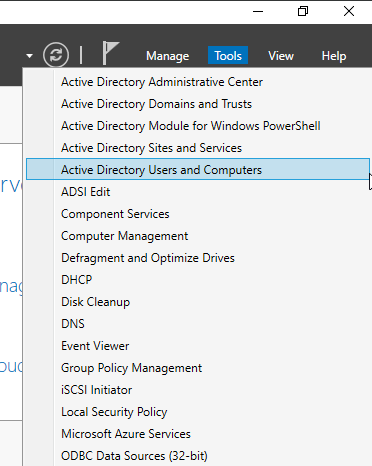
Task: Open iSCSI Initiator
Action: [96, 390]
